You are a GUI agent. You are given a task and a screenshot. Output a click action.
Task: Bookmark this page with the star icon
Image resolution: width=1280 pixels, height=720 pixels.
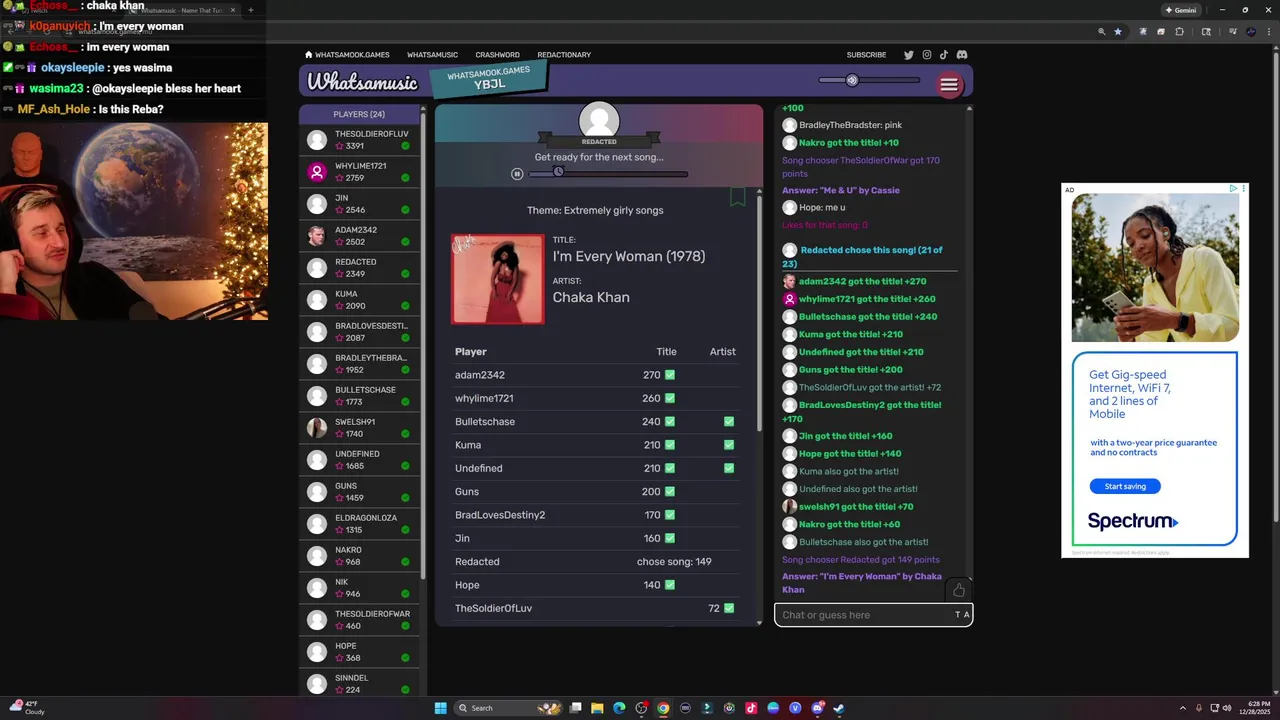pos(1118,31)
